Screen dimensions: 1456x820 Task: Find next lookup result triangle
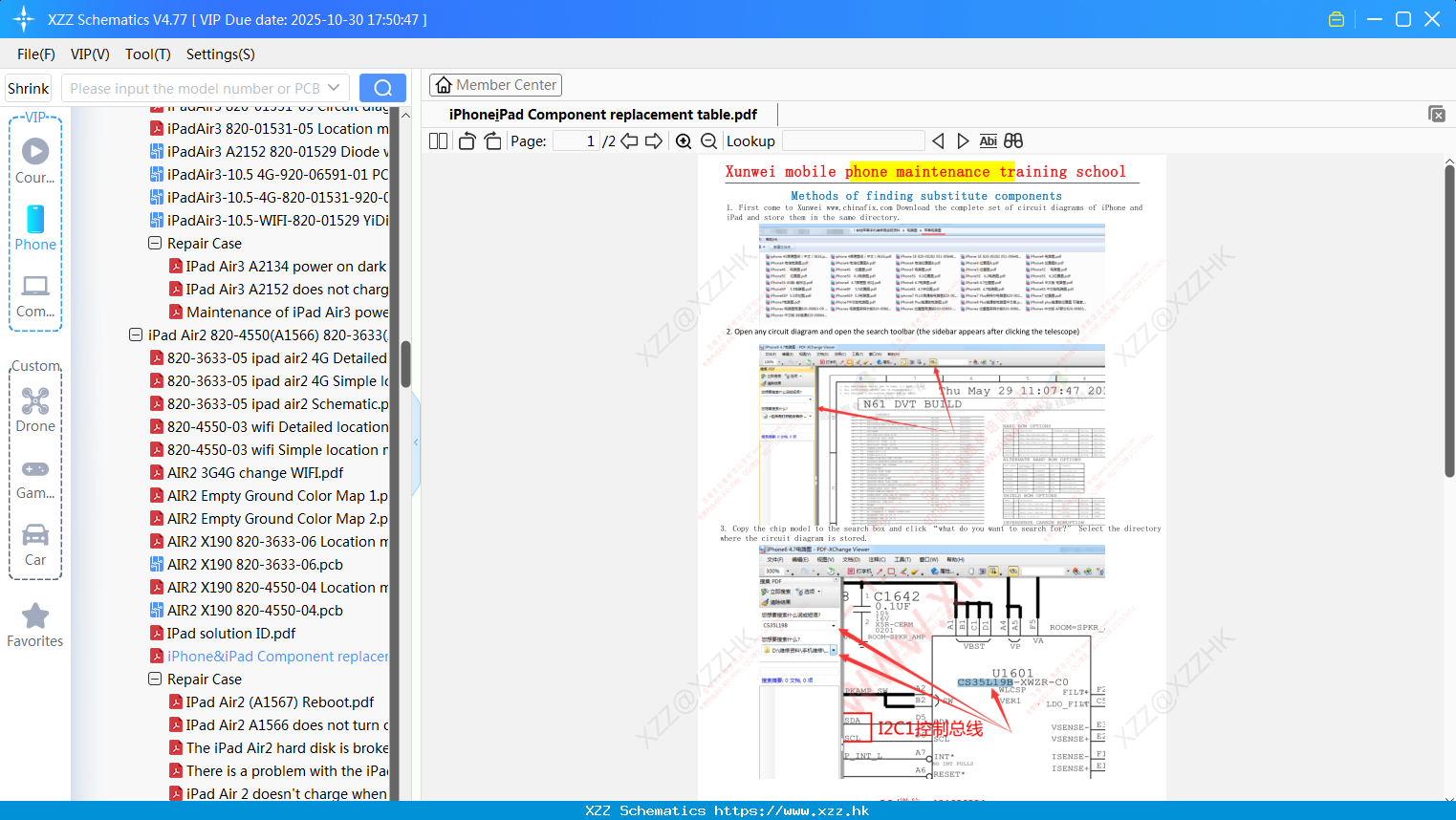[x=963, y=141]
